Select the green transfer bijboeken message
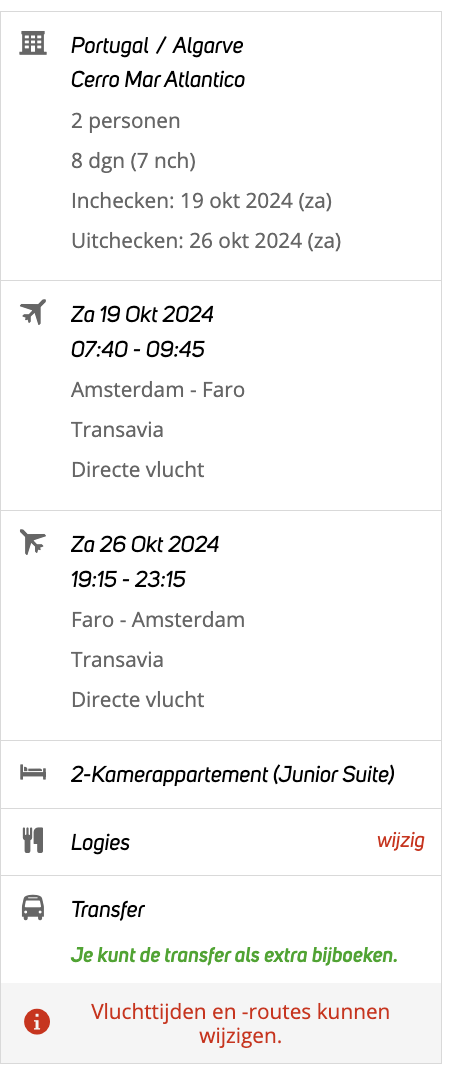The image size is (452, 1070). 234,955
